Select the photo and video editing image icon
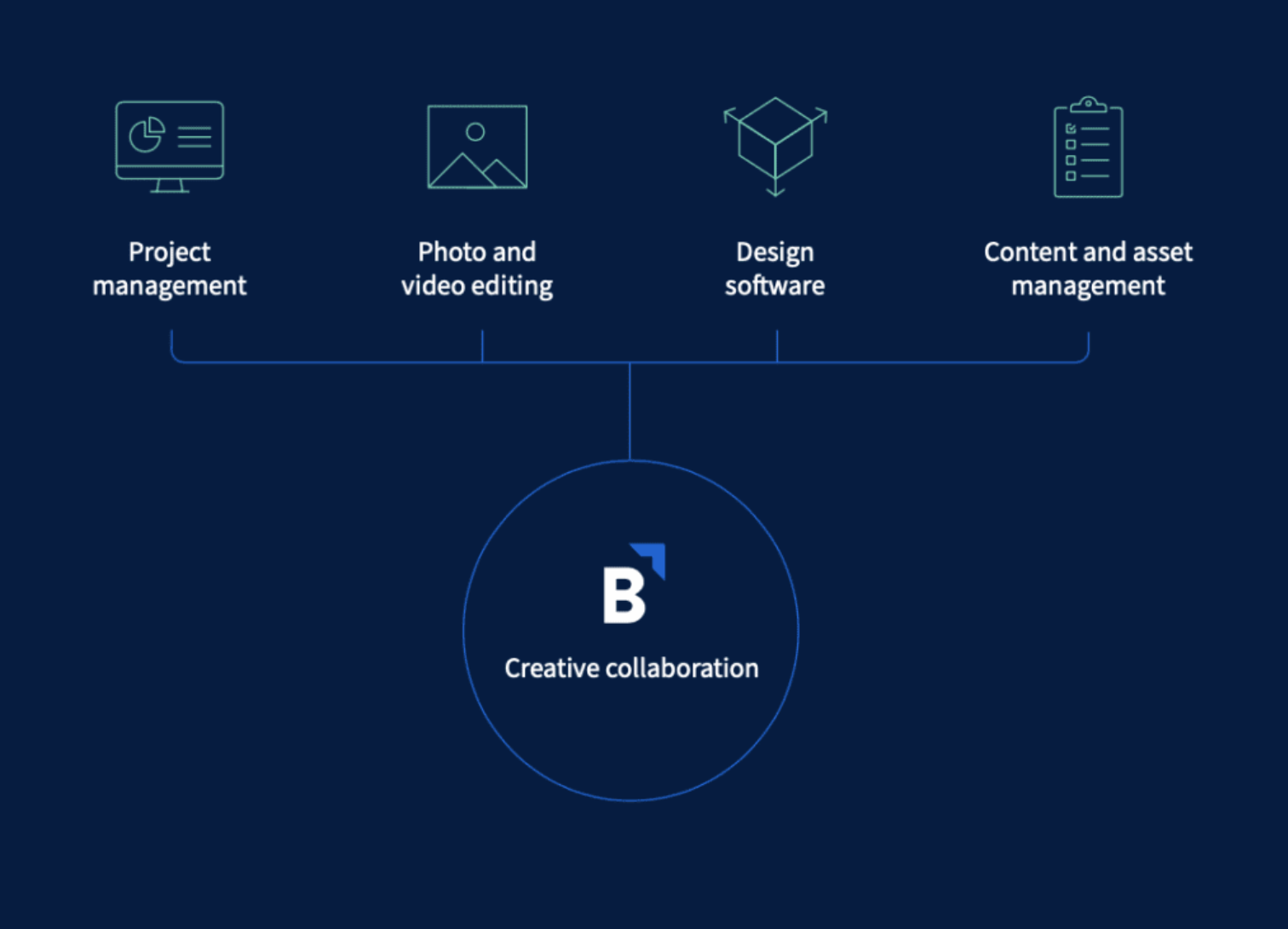The width and height of the screenshot is (1288, 929). 477,147
